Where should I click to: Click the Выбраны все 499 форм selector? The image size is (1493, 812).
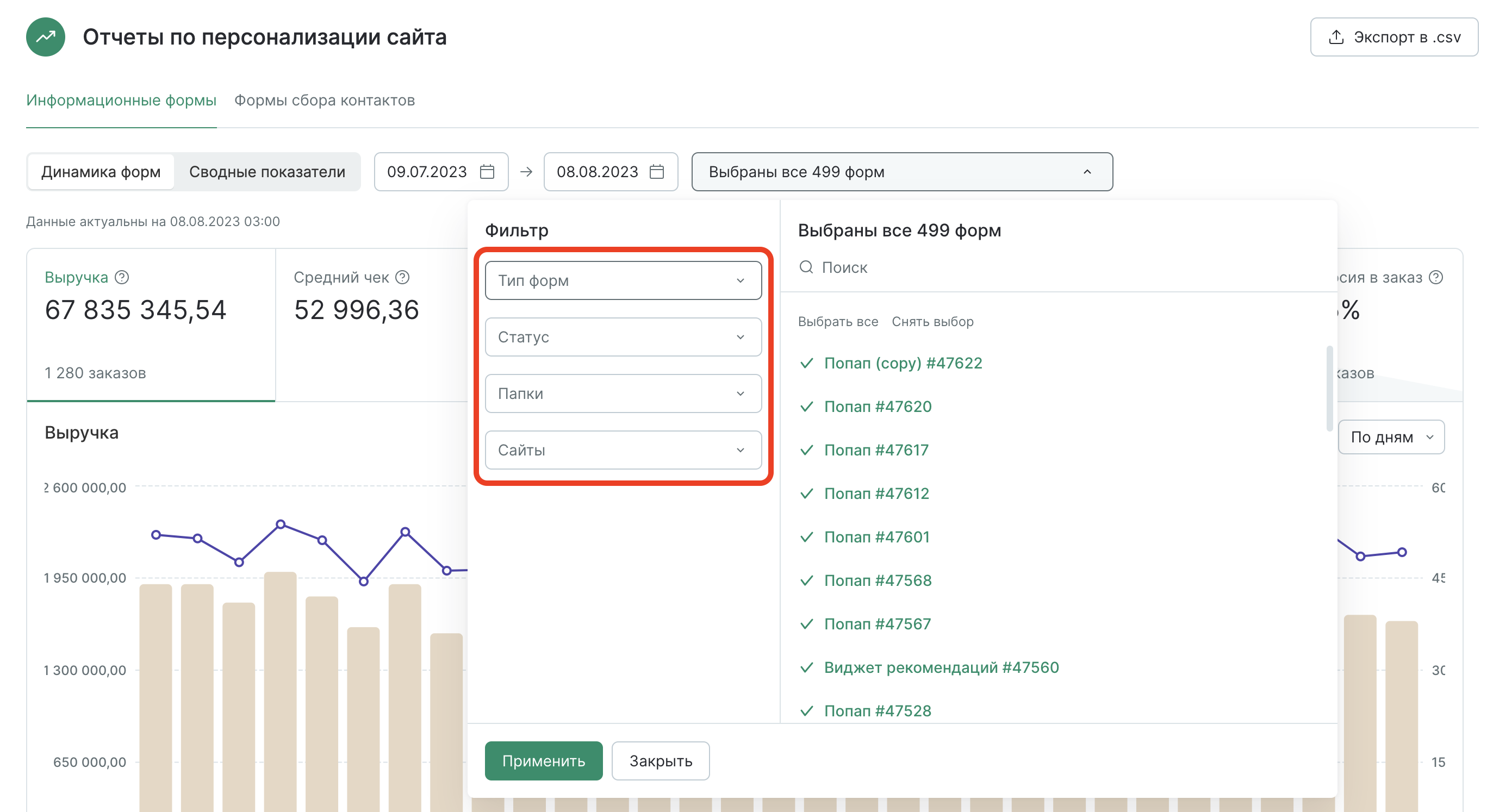click(902, 171)
